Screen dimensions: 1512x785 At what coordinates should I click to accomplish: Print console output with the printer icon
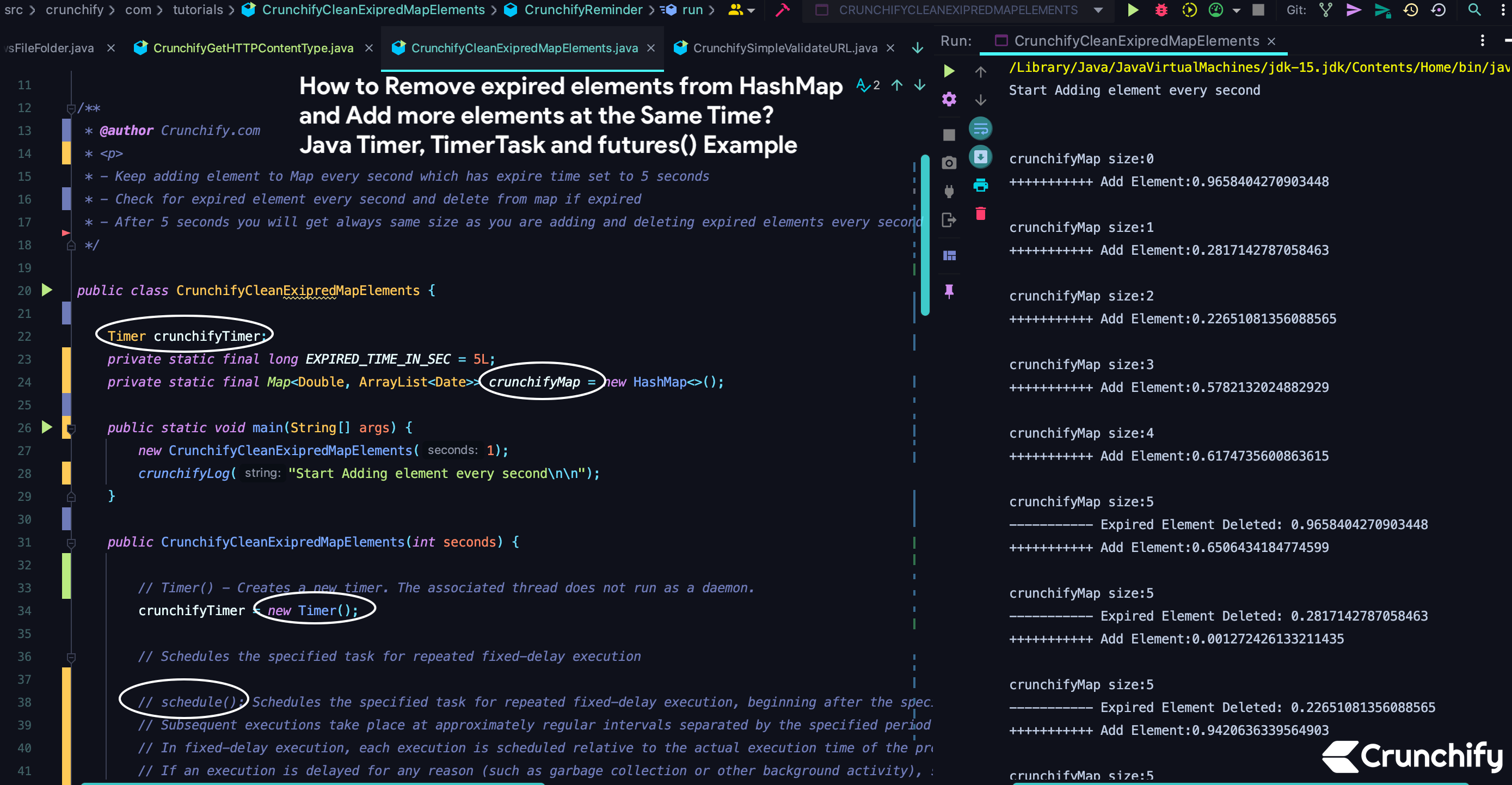[980, 185]
